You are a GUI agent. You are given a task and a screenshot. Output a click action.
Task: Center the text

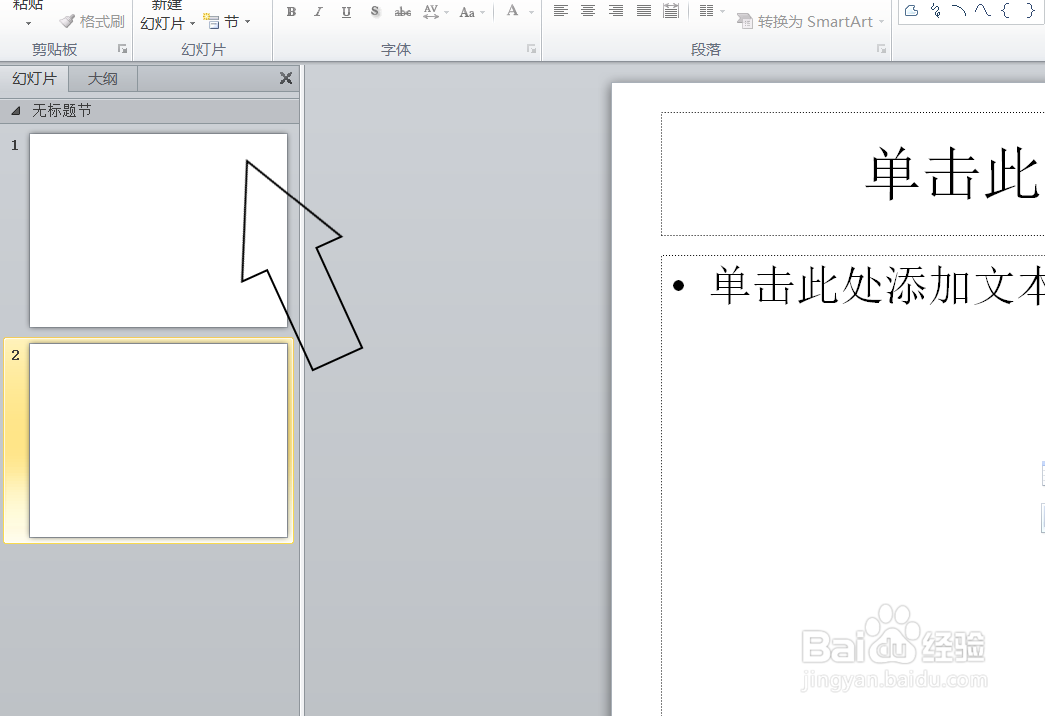coord(588,11)
